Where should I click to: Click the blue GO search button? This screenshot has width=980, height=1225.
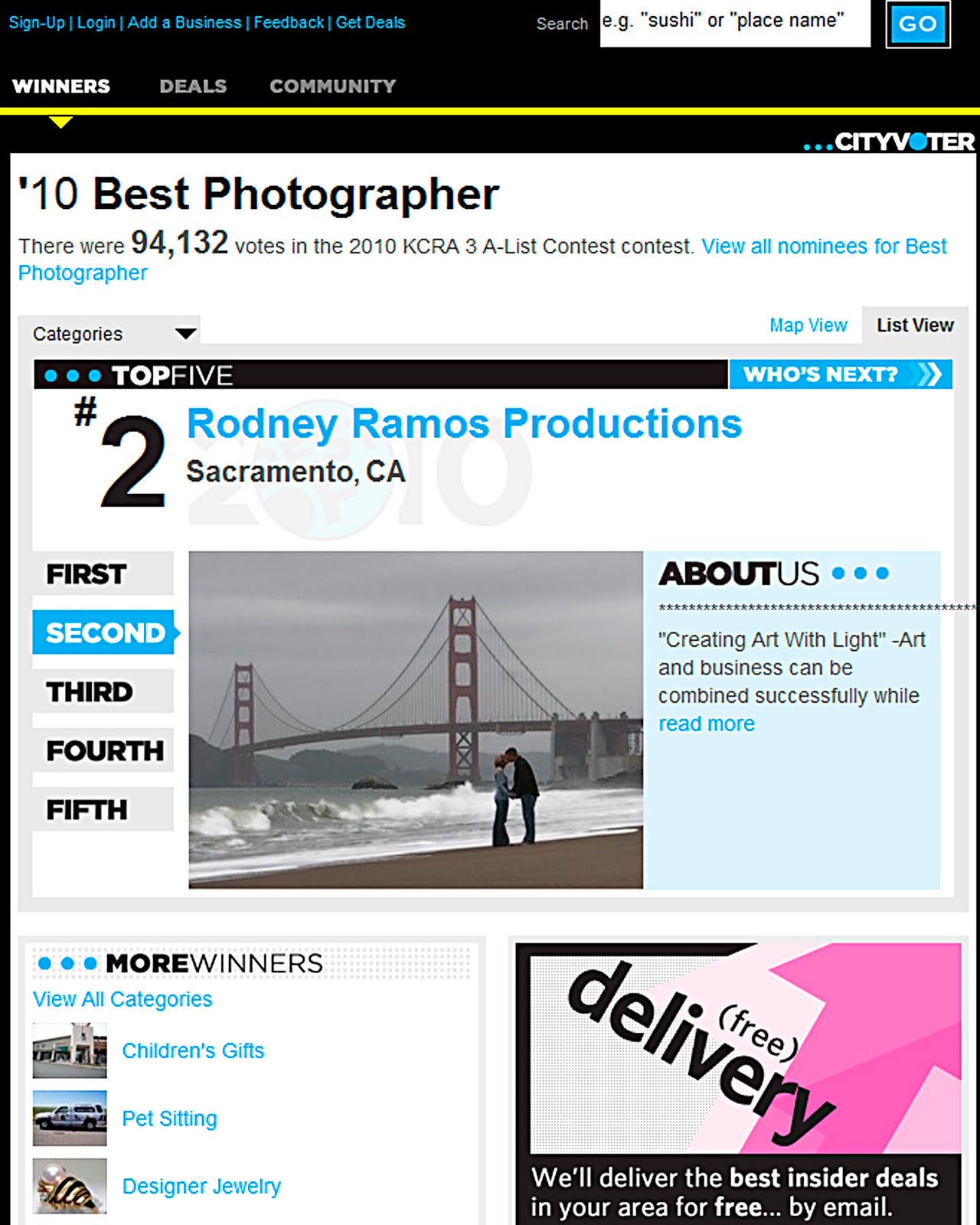click(918, 24)
